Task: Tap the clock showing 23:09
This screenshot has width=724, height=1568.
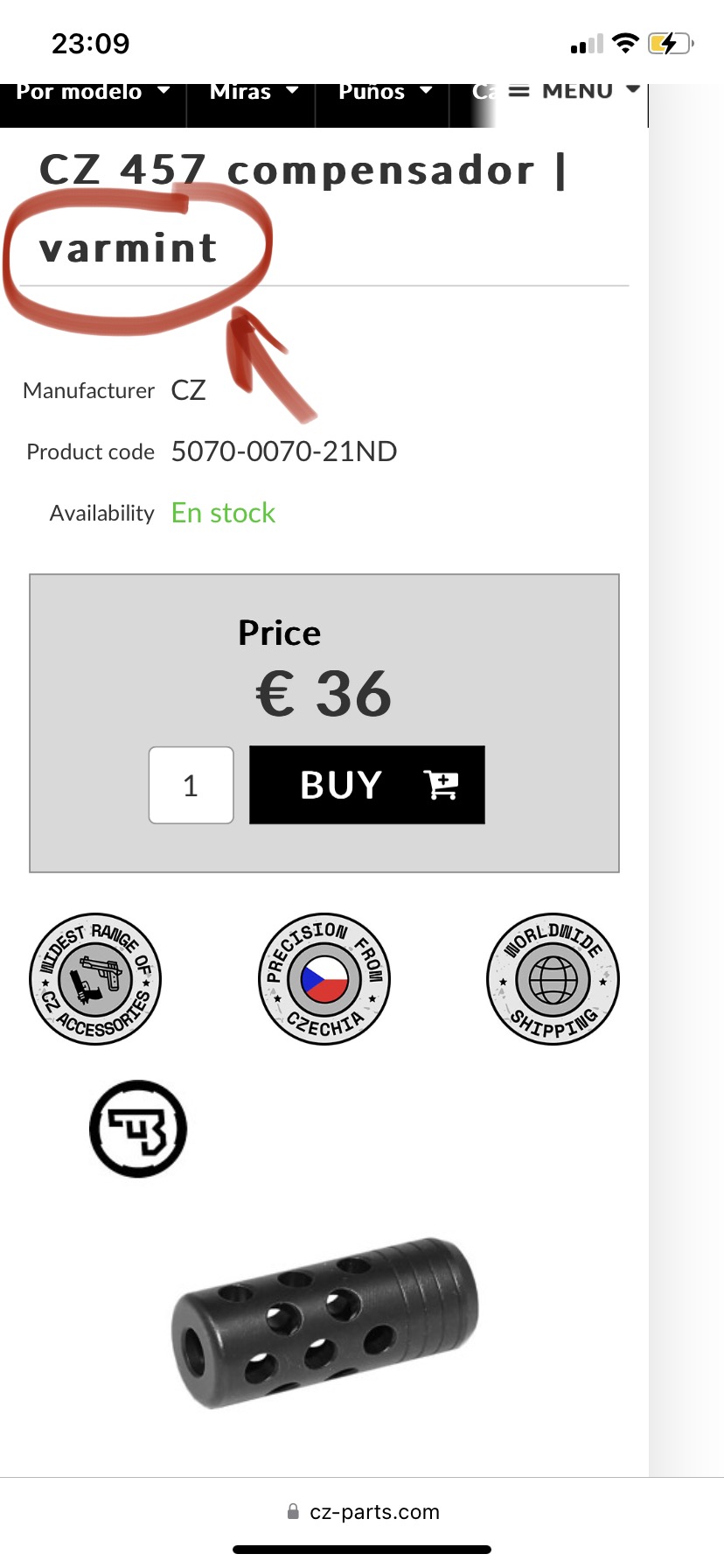Action: coord(91,44)
